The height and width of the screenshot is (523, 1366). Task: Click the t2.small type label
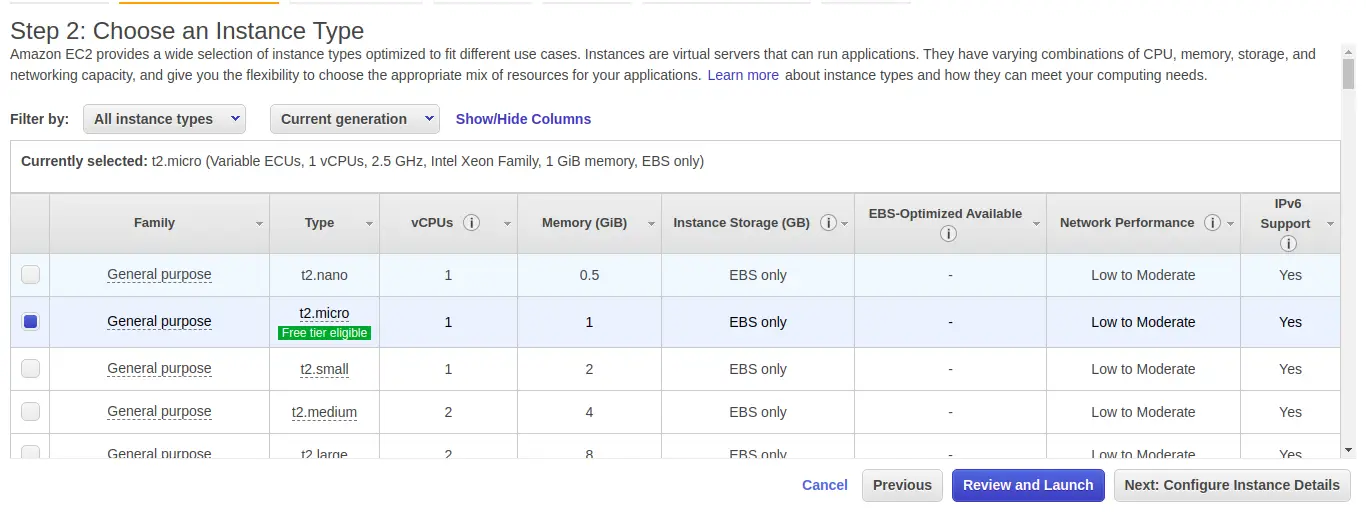324,369
